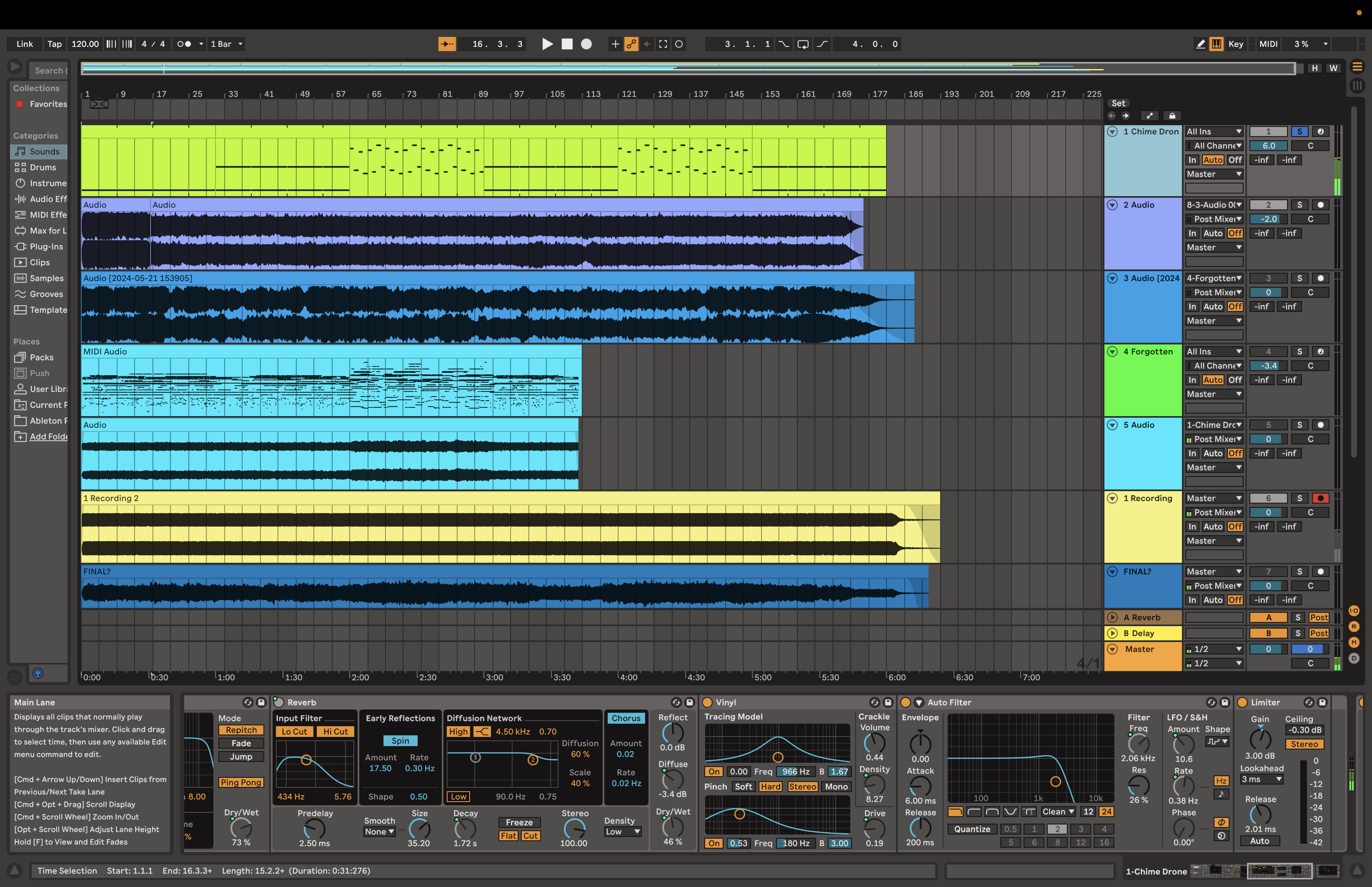Click the Arrangement Record button
The height and width of the screenshot is (887, 1372).
click(x=586, y=44)
